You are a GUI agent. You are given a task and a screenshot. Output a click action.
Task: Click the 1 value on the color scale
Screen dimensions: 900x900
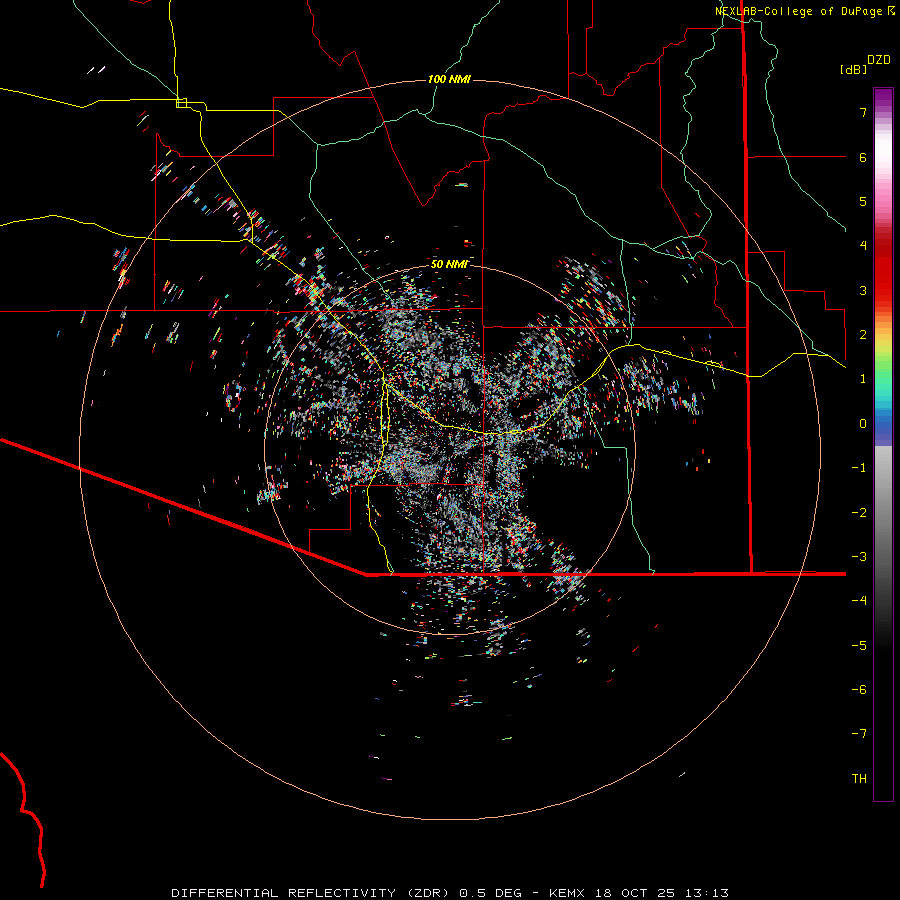tap(862, 379)
